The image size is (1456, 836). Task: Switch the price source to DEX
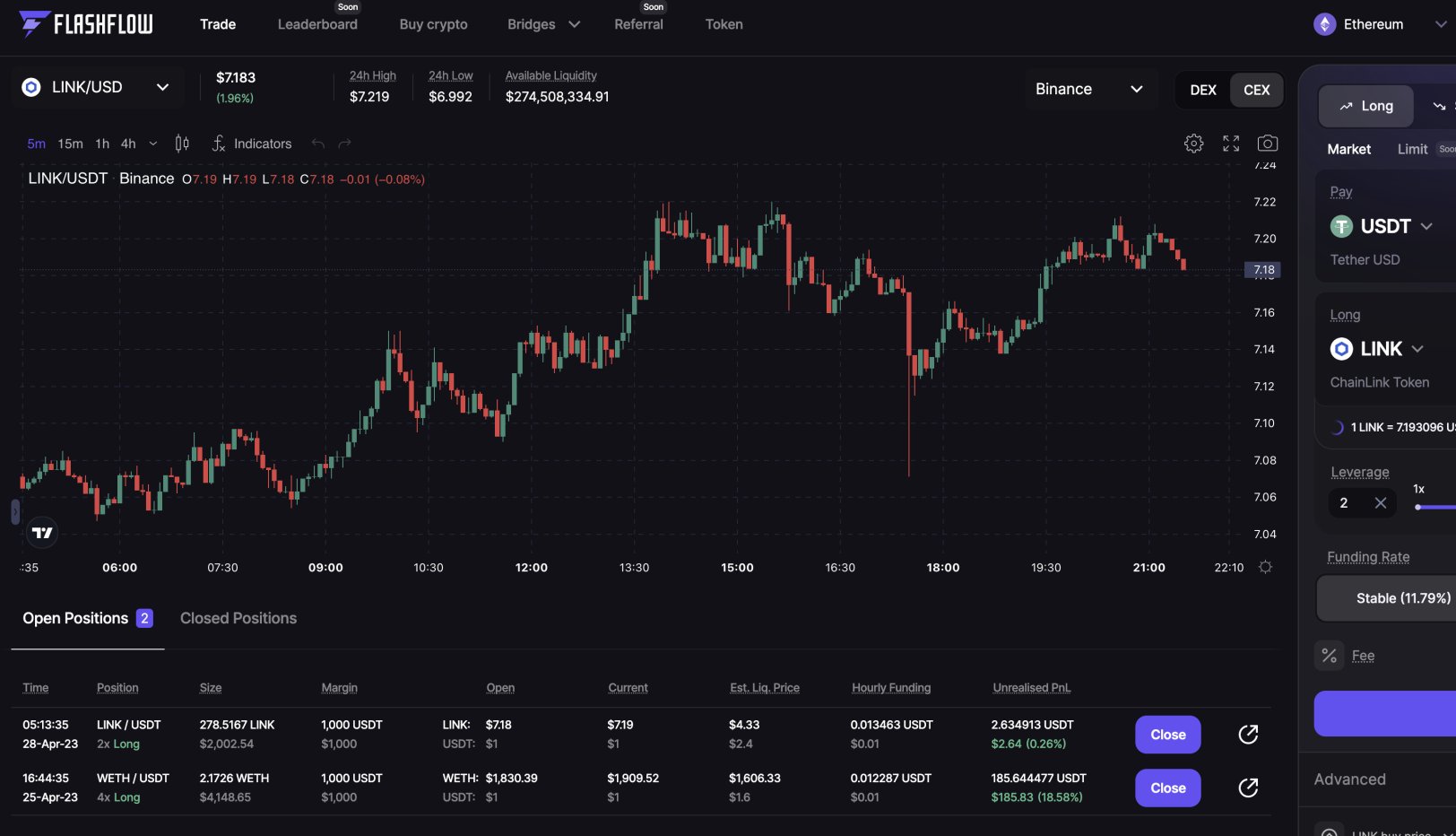pos(1203,90)
